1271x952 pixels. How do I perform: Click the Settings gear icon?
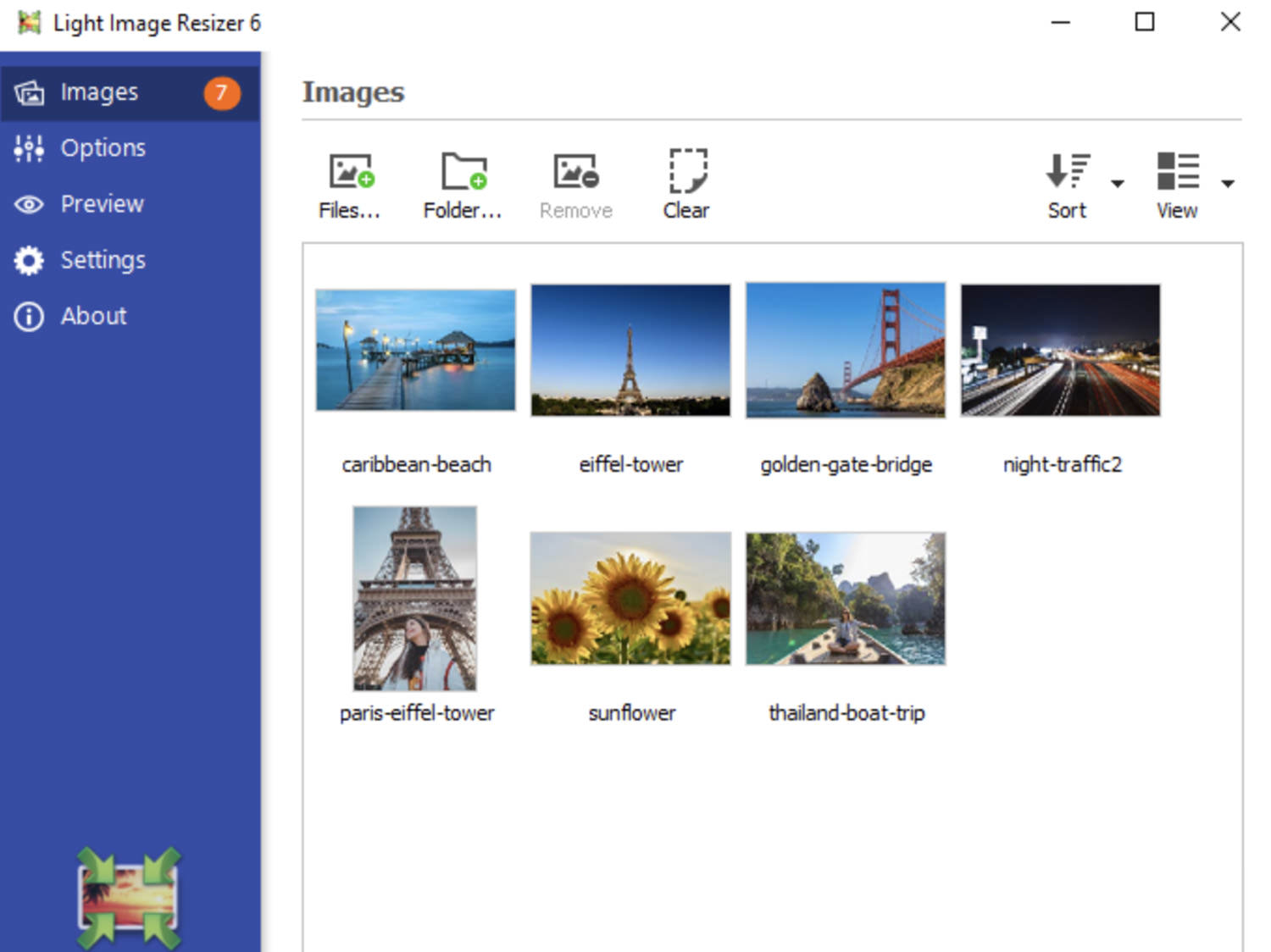click(29, 260)
